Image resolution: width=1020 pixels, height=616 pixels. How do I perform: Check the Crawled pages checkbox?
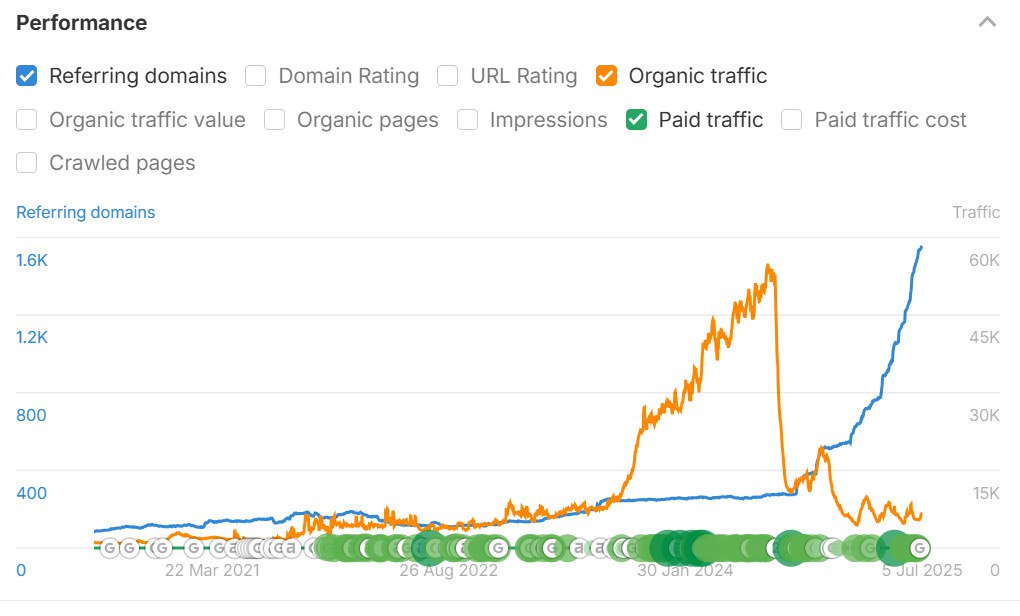27,163
